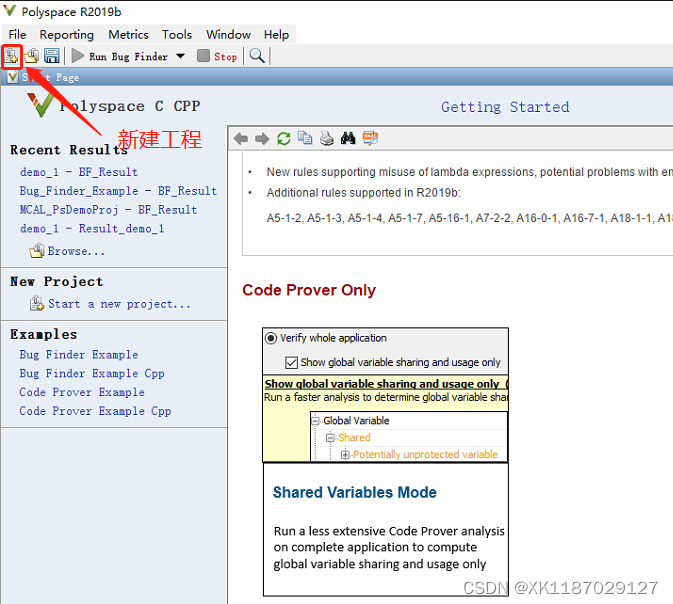This screenshot has width=673, height=604.
Task: Click the Save toolbar icon
Action: tap(52, 56)
